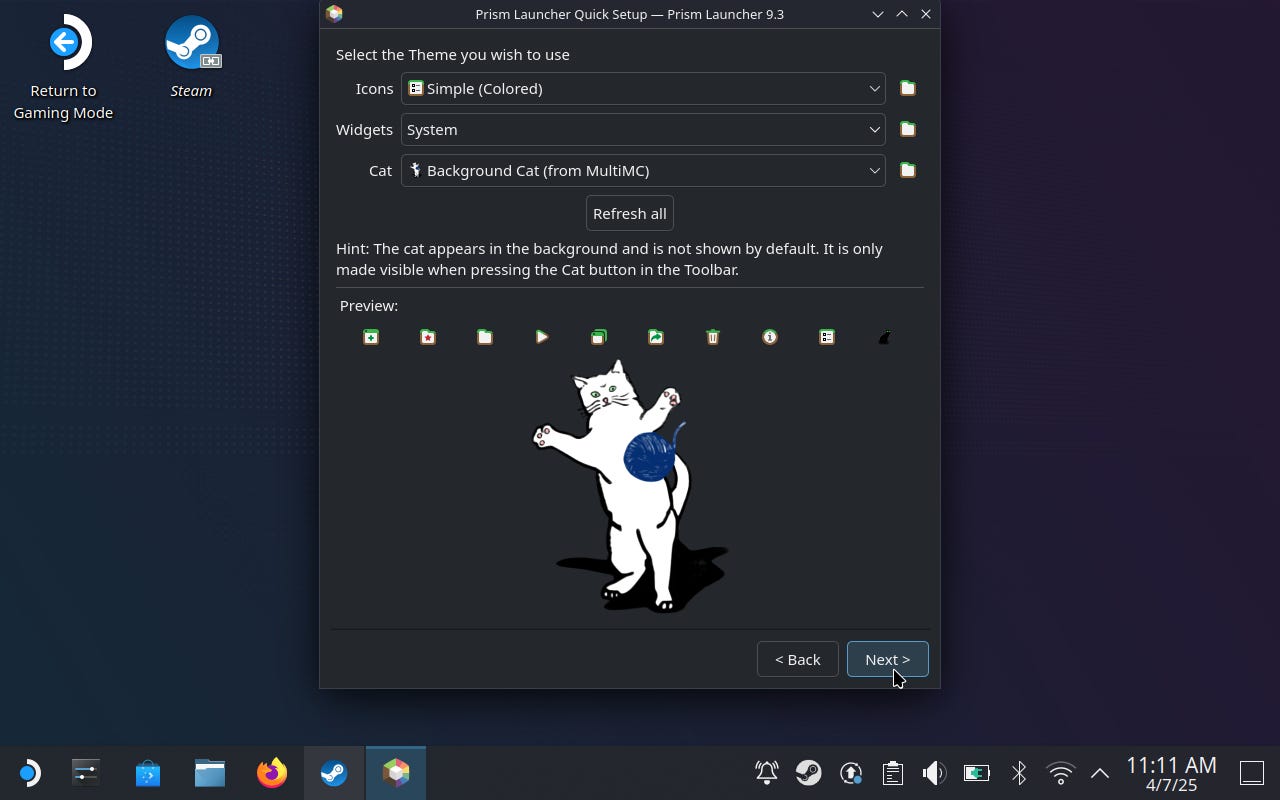The height and width of the screenshot is (800, 1280).
Task: Open the Icons theme dropdown
Action: 643,88
